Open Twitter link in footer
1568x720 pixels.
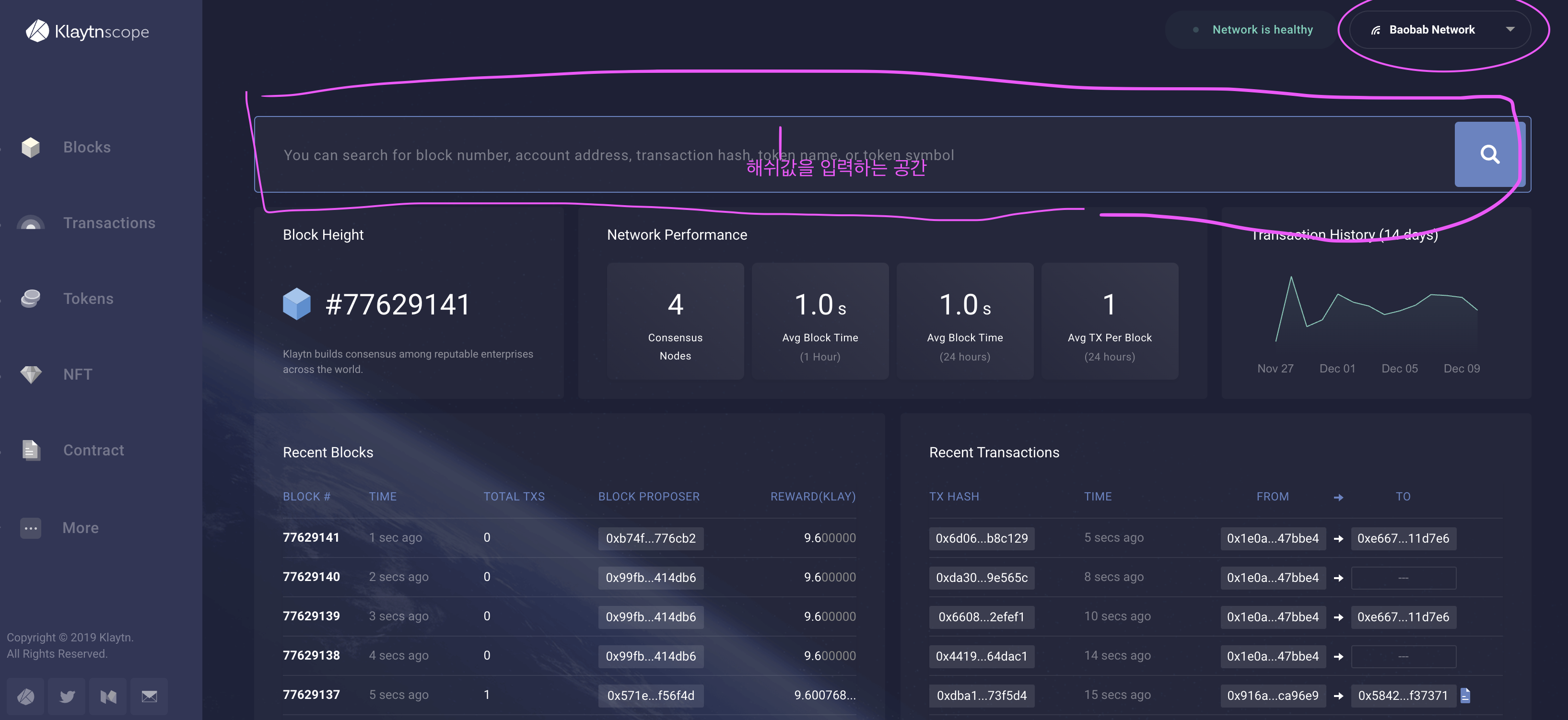click(x=67, y=696)
